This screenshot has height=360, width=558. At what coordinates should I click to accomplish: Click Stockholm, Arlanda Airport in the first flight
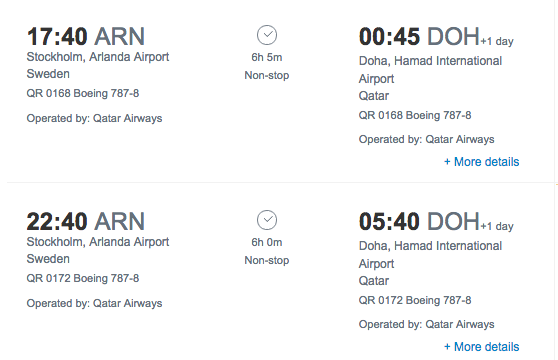[x=98, y=57]
